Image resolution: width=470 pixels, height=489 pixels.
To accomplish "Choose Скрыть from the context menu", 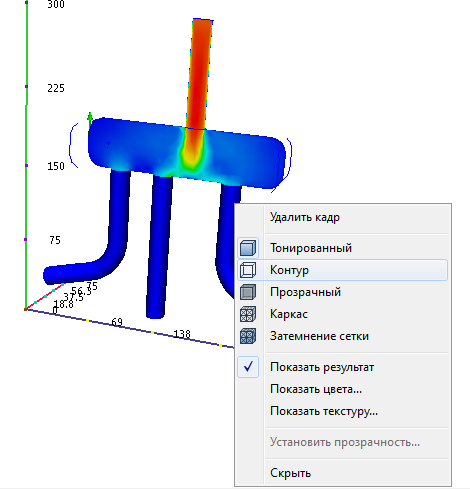I will (290, 473).
